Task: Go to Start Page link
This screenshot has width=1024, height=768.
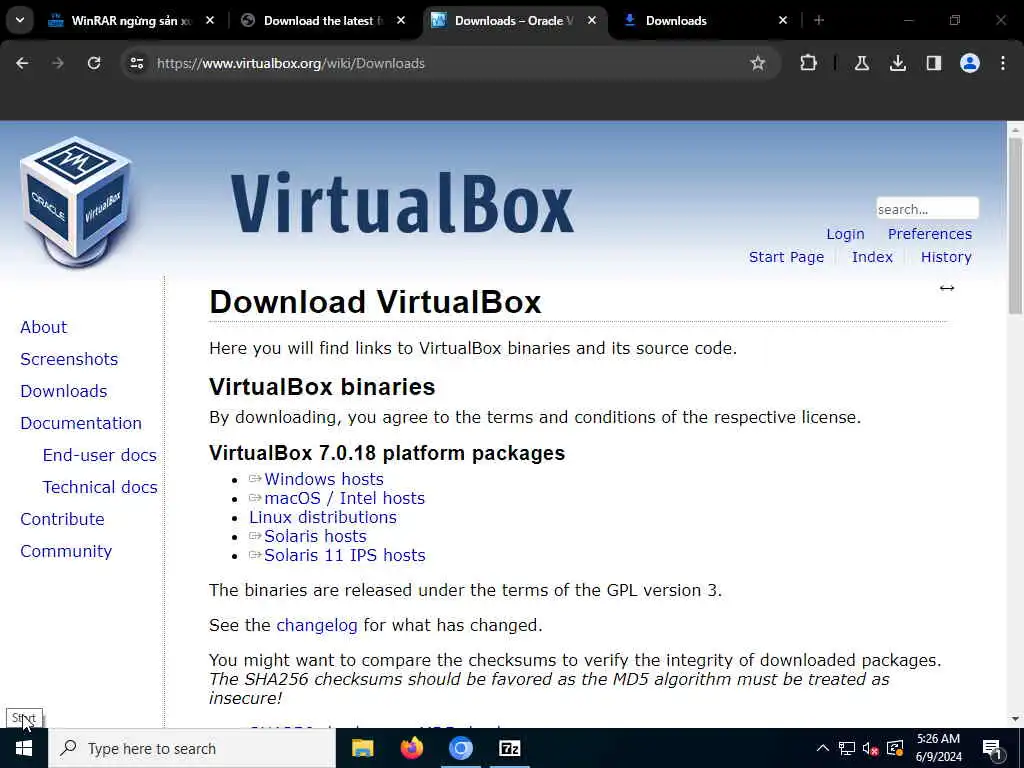Action: coord(786,257)
